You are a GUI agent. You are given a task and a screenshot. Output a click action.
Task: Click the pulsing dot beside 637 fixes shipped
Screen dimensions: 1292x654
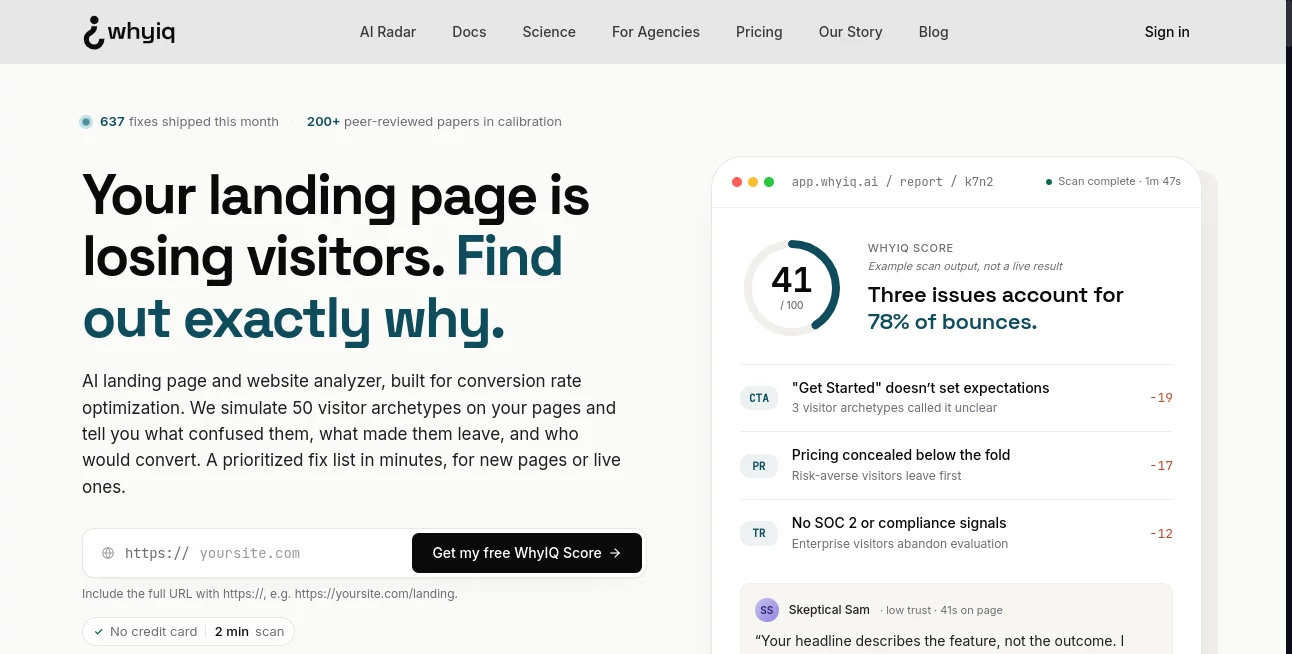[86, 122]
